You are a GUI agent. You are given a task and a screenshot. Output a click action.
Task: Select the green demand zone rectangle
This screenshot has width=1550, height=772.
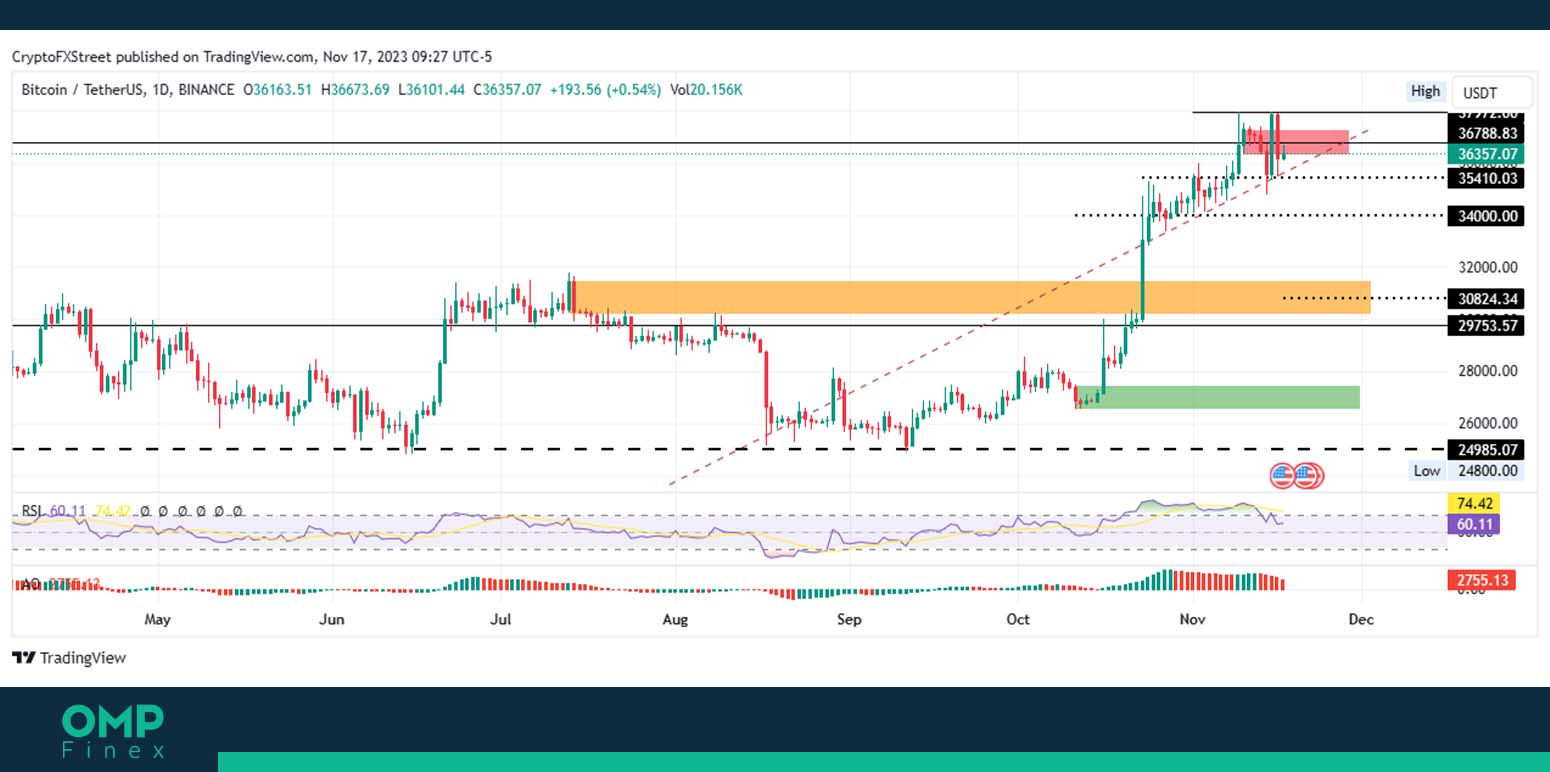[x=1218, y=397]
